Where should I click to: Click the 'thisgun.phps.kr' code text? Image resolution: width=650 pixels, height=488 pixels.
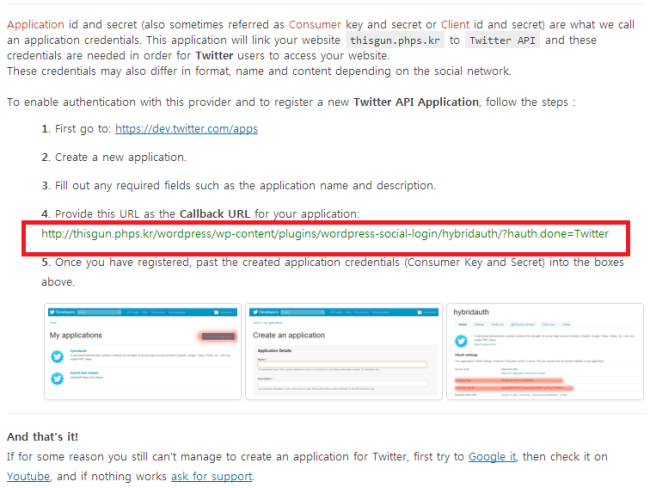(395, 40)
